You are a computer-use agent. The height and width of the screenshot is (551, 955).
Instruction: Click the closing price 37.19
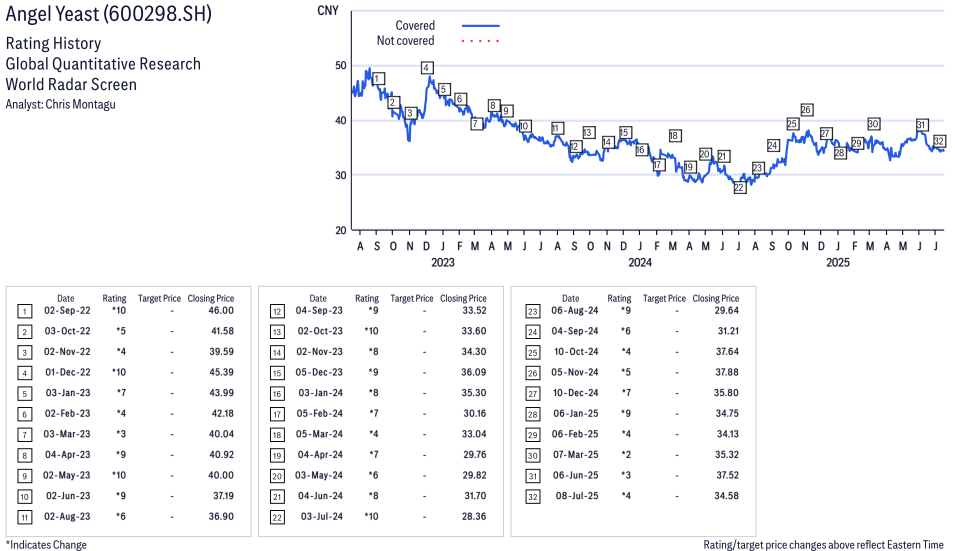point(223,496)
